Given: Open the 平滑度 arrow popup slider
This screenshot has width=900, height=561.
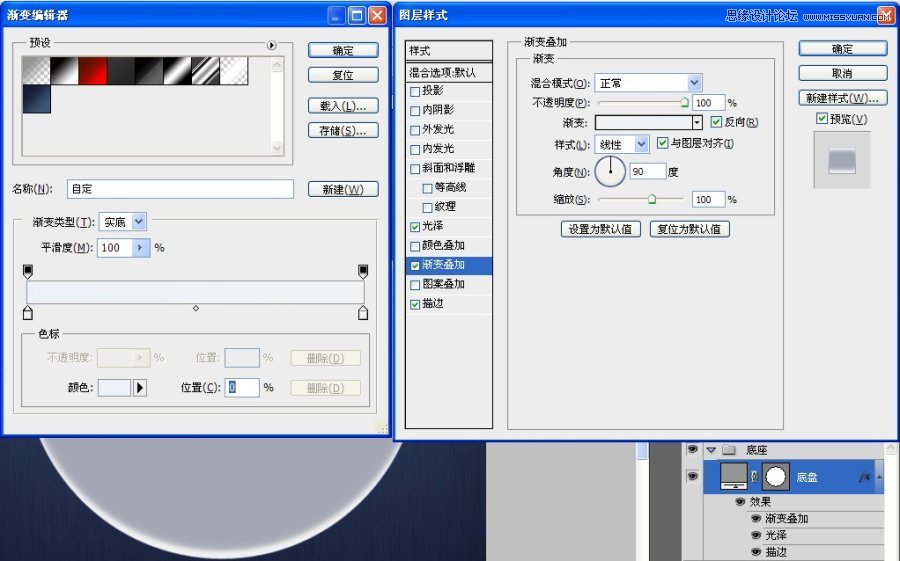Looking at the screenshot, I should tap(140, 247).
